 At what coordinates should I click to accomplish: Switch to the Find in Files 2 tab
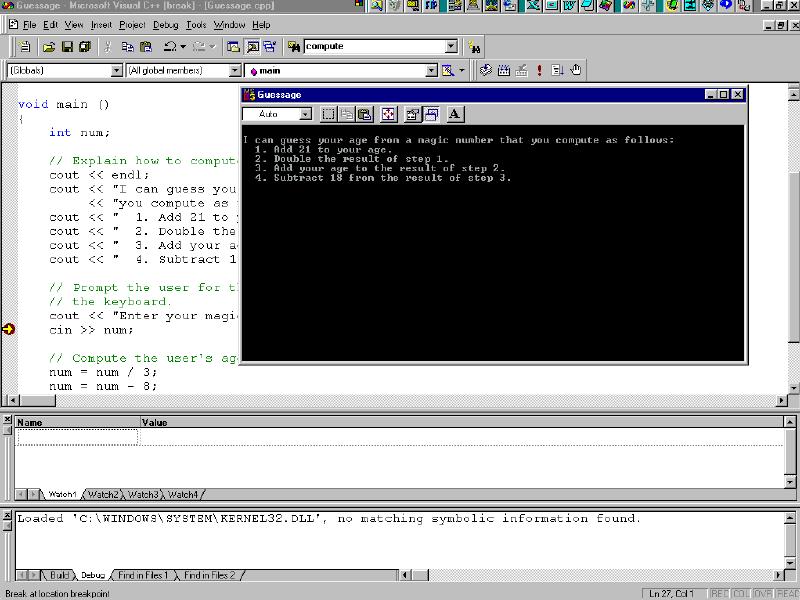tap(209, 576)
